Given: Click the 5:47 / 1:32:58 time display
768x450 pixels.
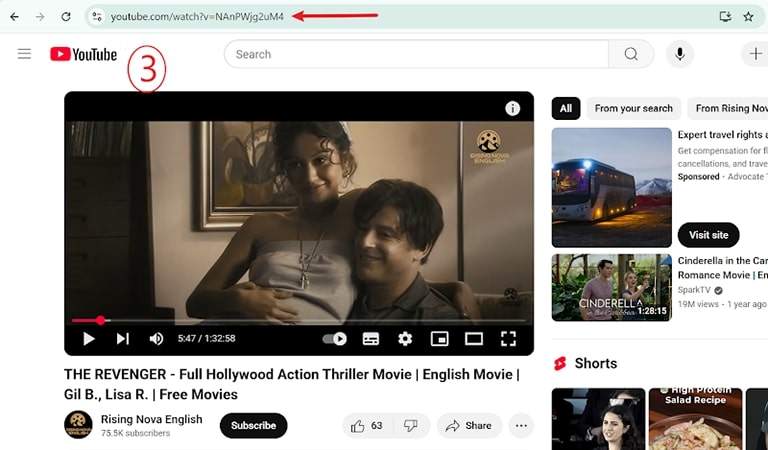Looking at the screenshot, I should pos(206,338).
